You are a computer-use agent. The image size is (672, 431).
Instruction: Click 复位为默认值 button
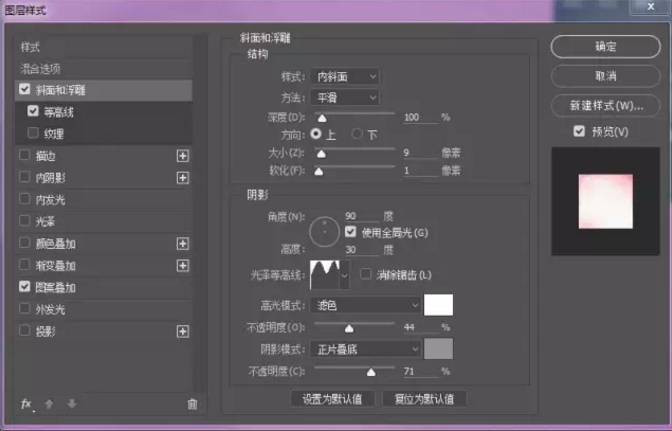coord(424,399)
